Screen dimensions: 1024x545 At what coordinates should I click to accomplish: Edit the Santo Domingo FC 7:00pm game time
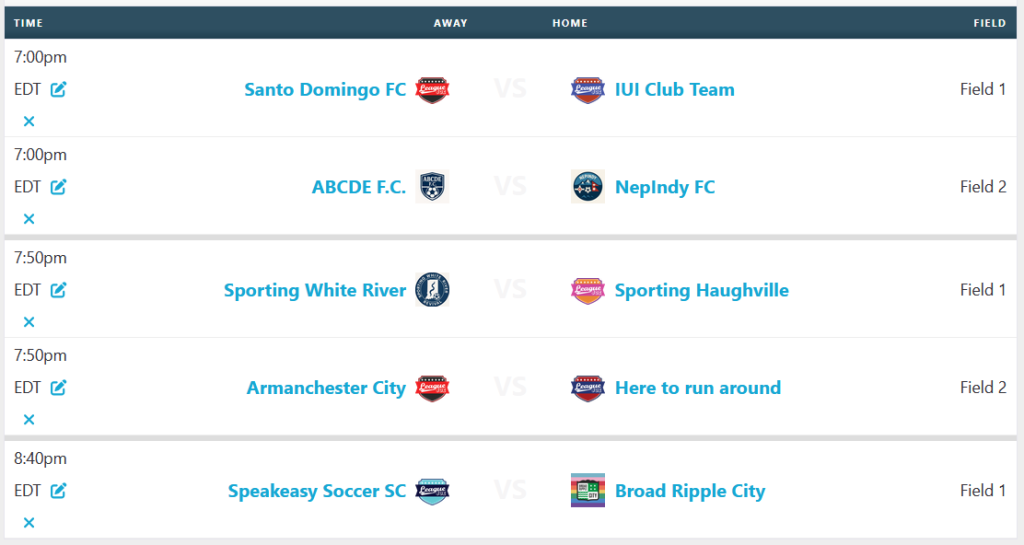click(58, 89)
